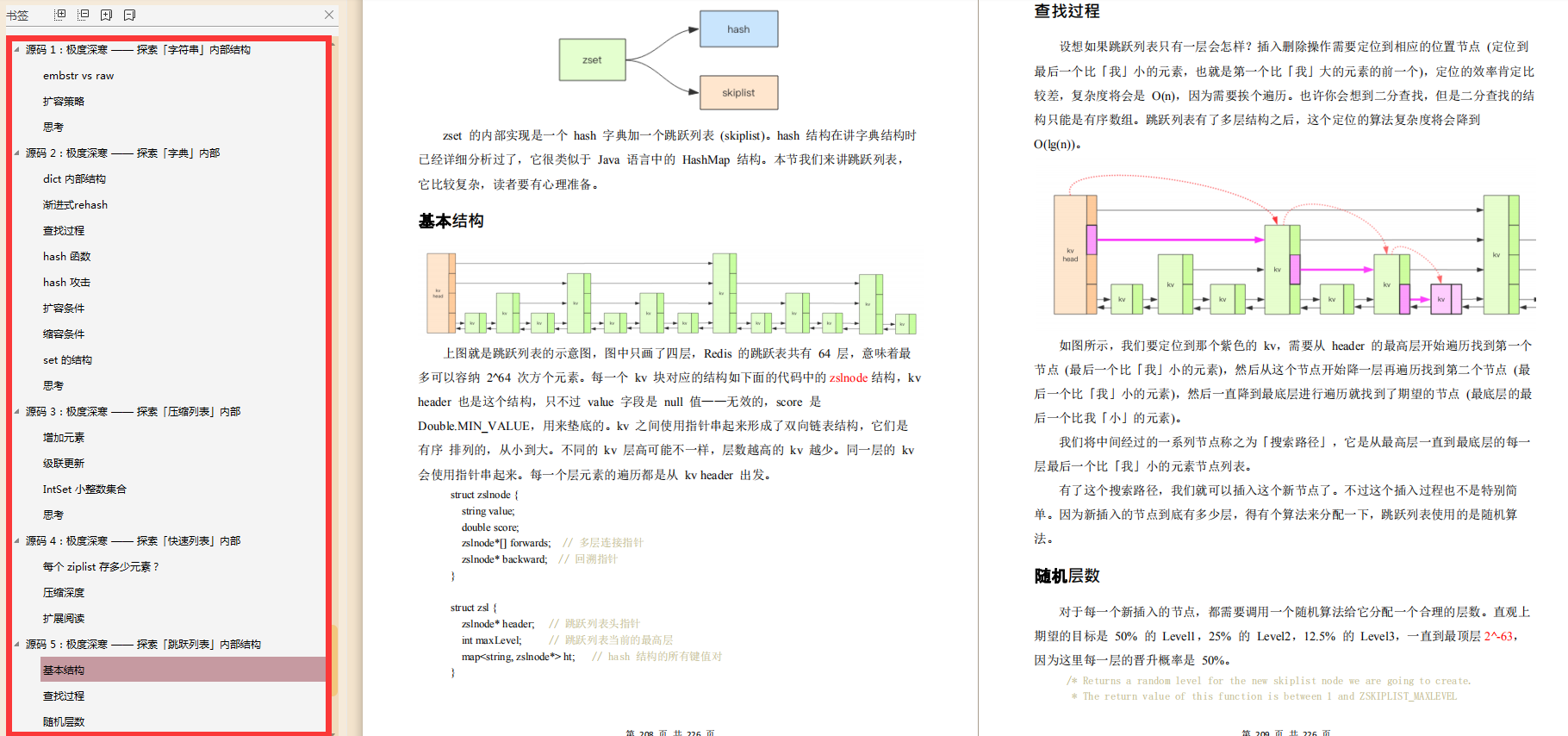
Task: Click 'struct zslnode {' code line
Action: click(484, 495)
